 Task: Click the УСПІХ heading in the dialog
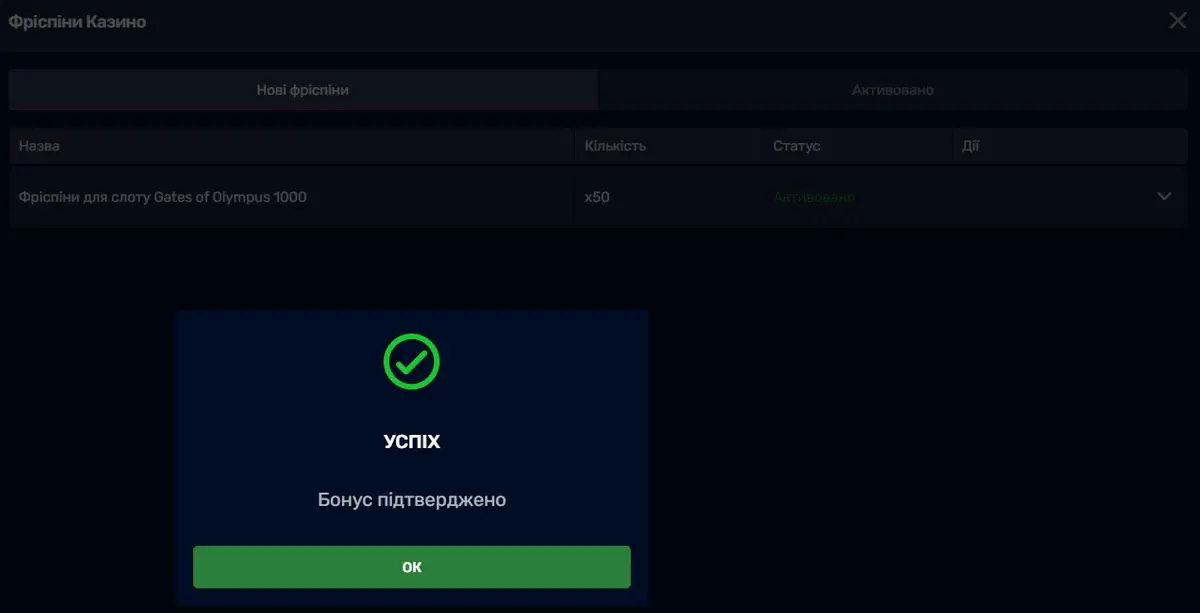click(411, 441)
